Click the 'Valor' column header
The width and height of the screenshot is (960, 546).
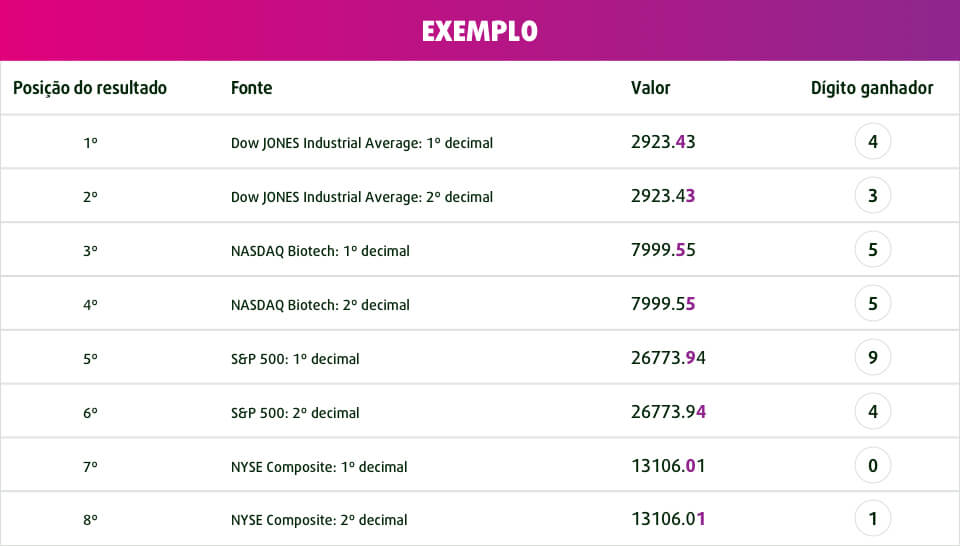point(650,88)
